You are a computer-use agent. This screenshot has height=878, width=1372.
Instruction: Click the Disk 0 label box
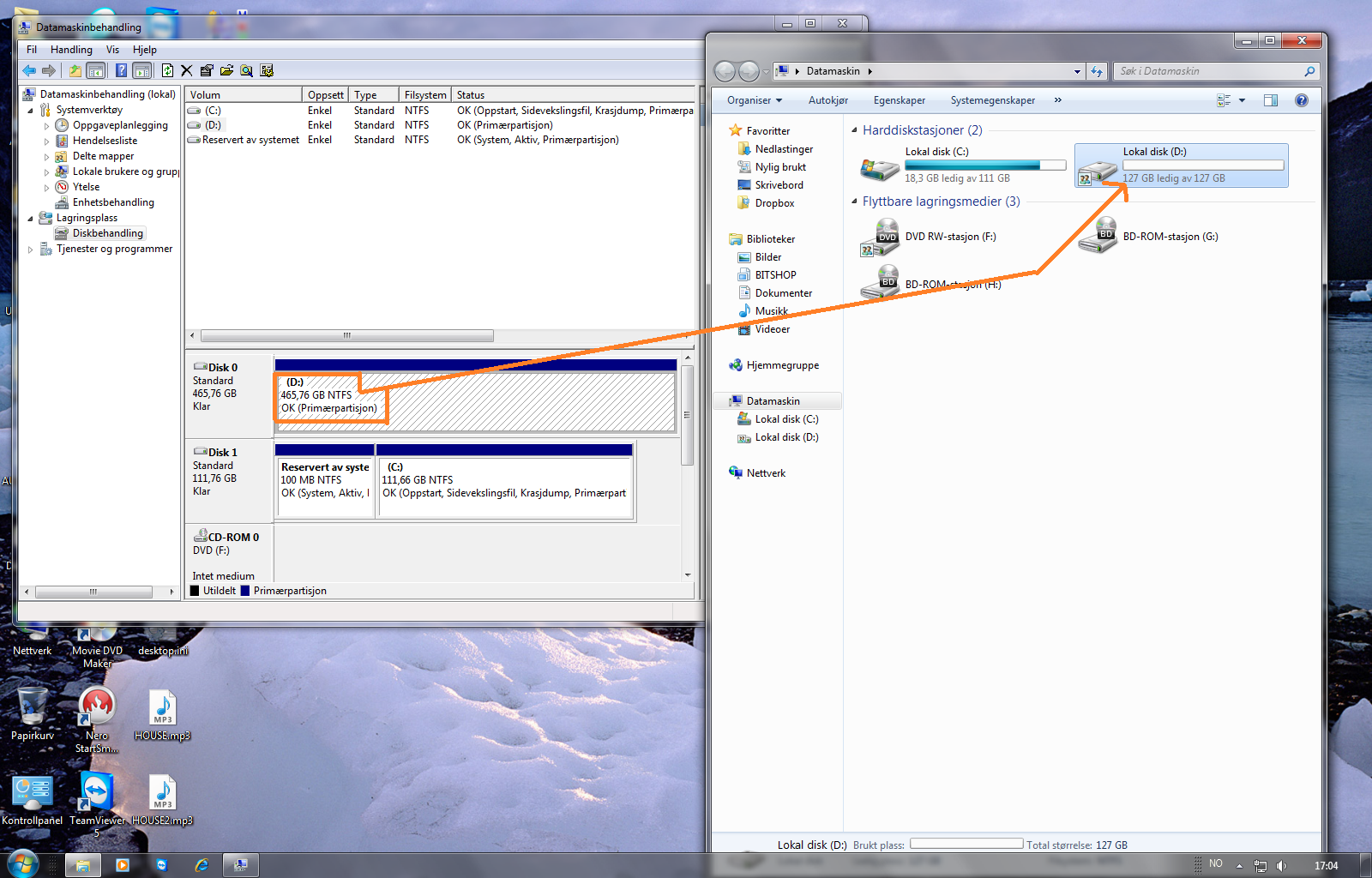click(x=229, y=396)
